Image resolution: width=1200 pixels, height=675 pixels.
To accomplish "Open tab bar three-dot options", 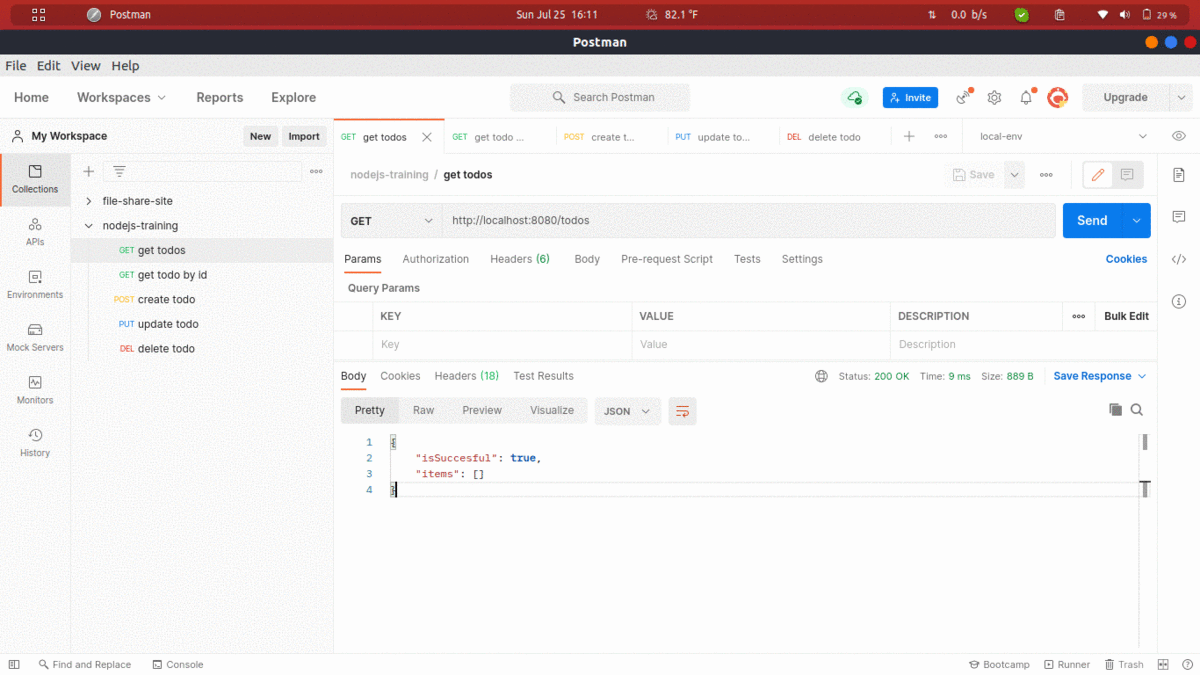I will pyautogui.click(x=941, y=136).
